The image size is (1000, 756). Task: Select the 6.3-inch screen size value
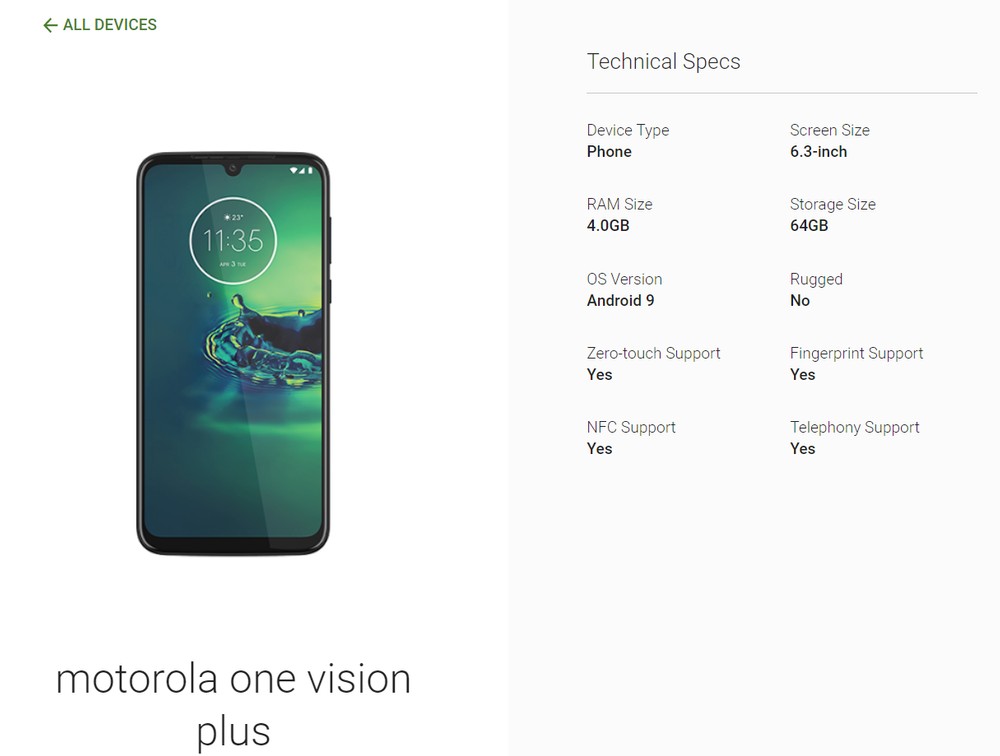818,152
